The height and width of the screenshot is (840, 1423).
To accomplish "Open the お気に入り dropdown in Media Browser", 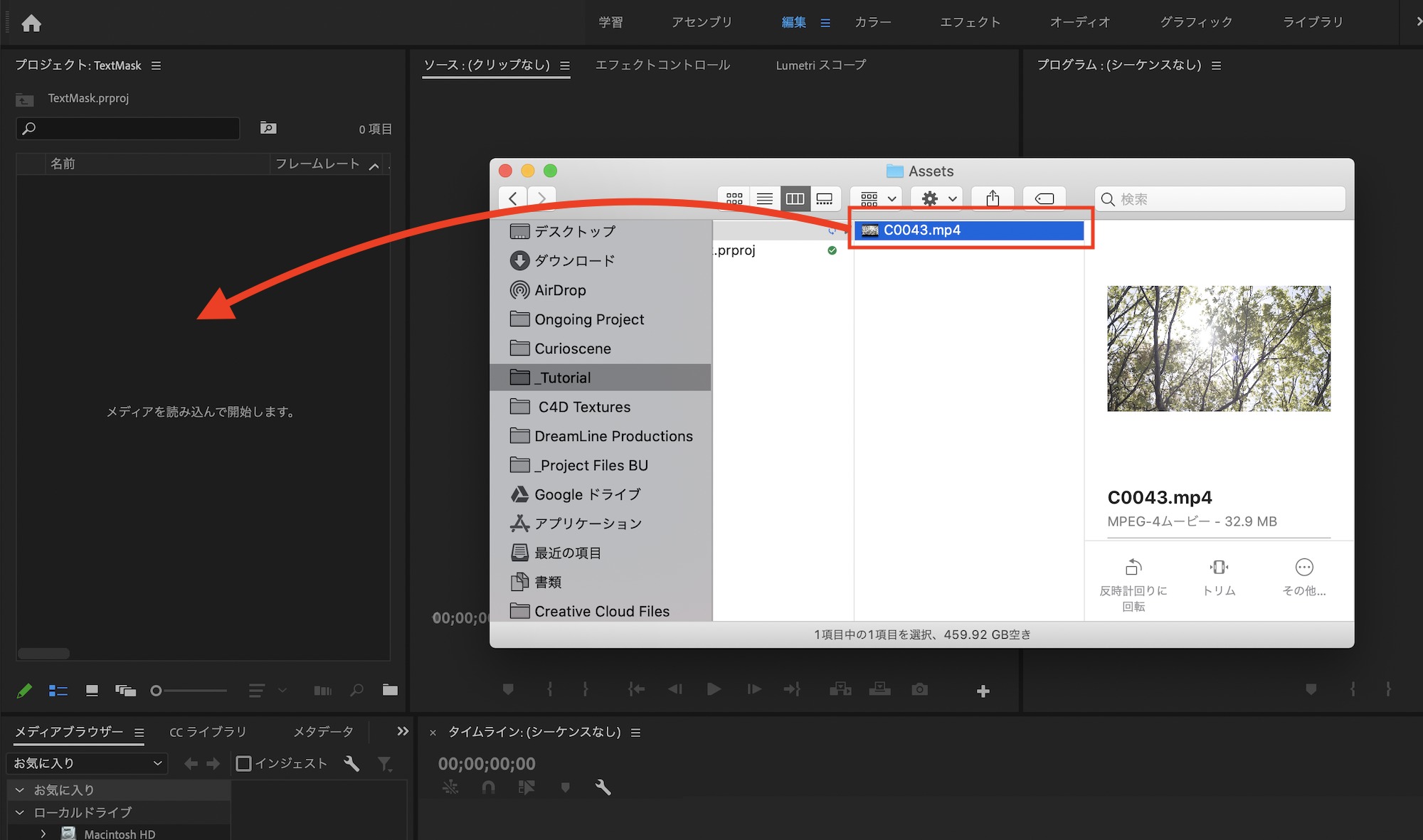I will 88,763.
